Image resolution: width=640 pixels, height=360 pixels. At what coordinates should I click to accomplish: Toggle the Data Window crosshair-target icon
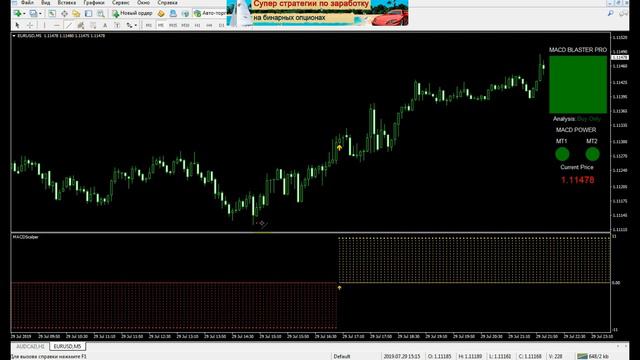(x=64, y=13)
